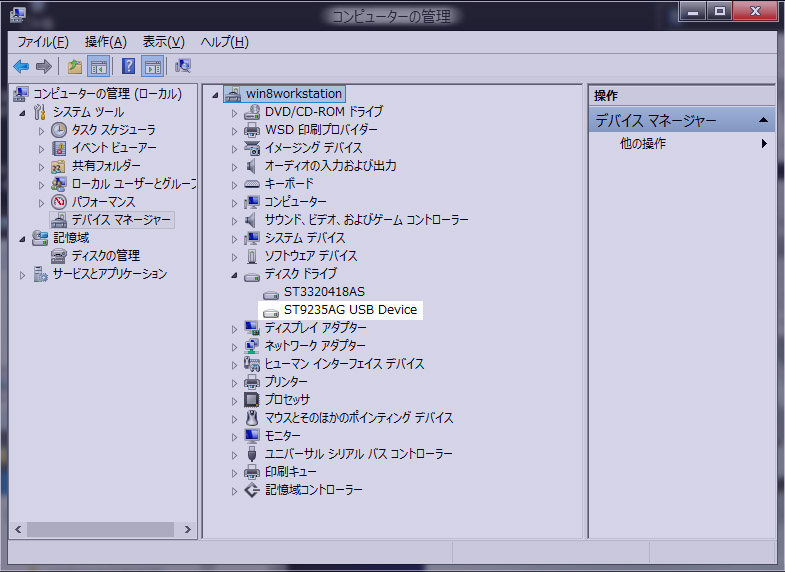
Task: Click the blue Help question mark icon
Action: pyautogui.click(x=129, y=66)
